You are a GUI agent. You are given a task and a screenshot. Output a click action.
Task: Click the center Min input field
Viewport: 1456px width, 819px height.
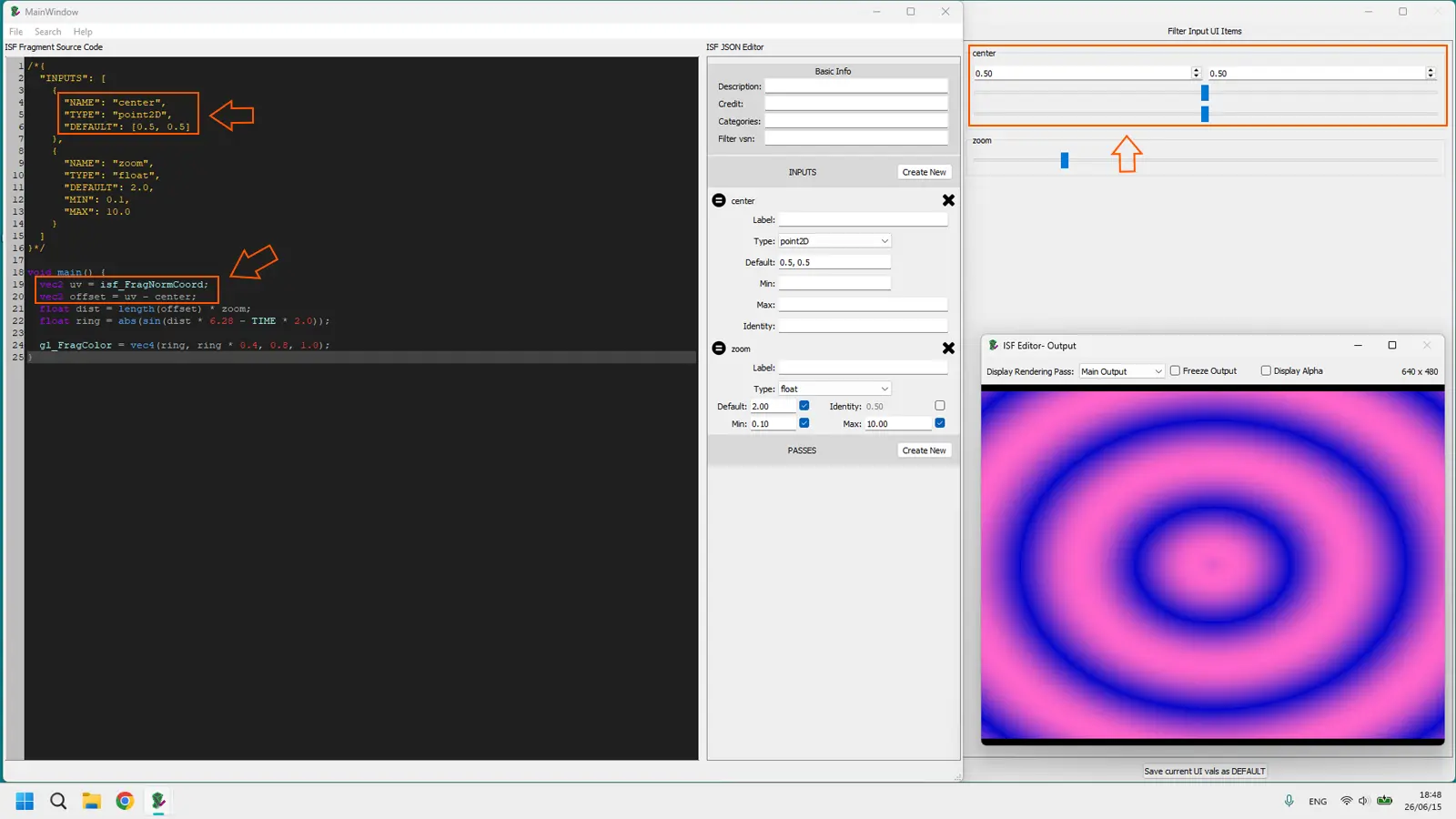point(834,283)
